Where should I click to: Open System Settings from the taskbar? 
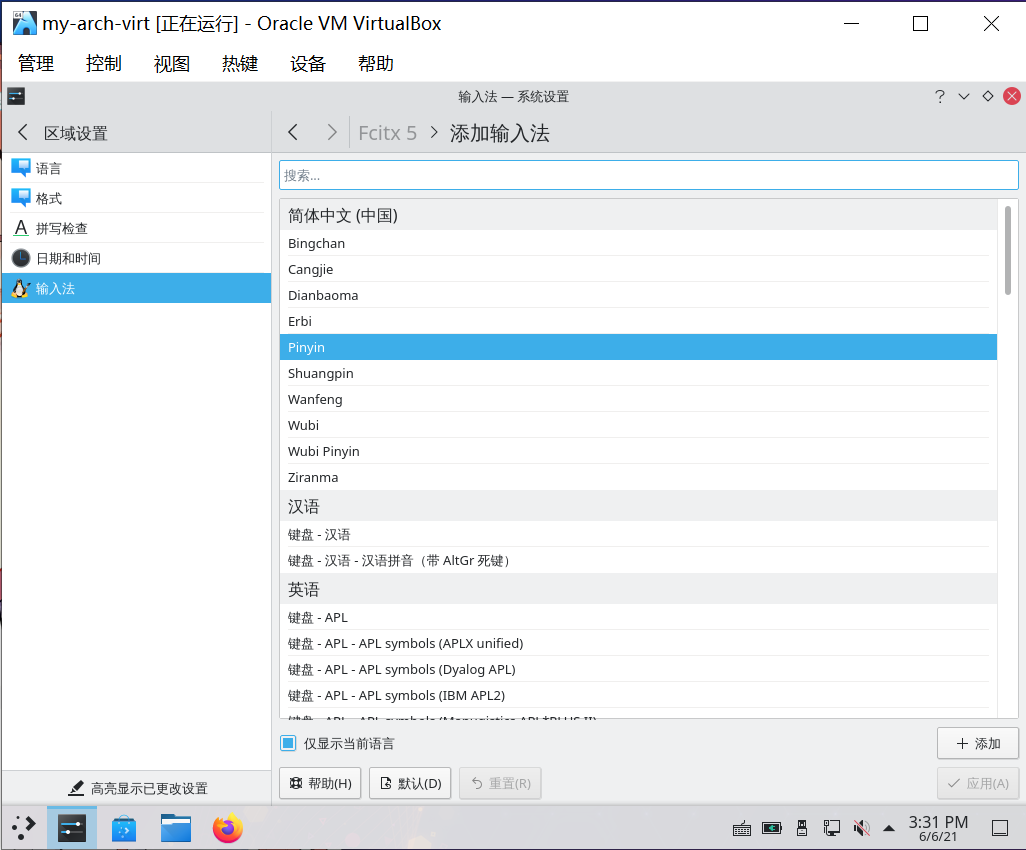click(x=71, y=828)
